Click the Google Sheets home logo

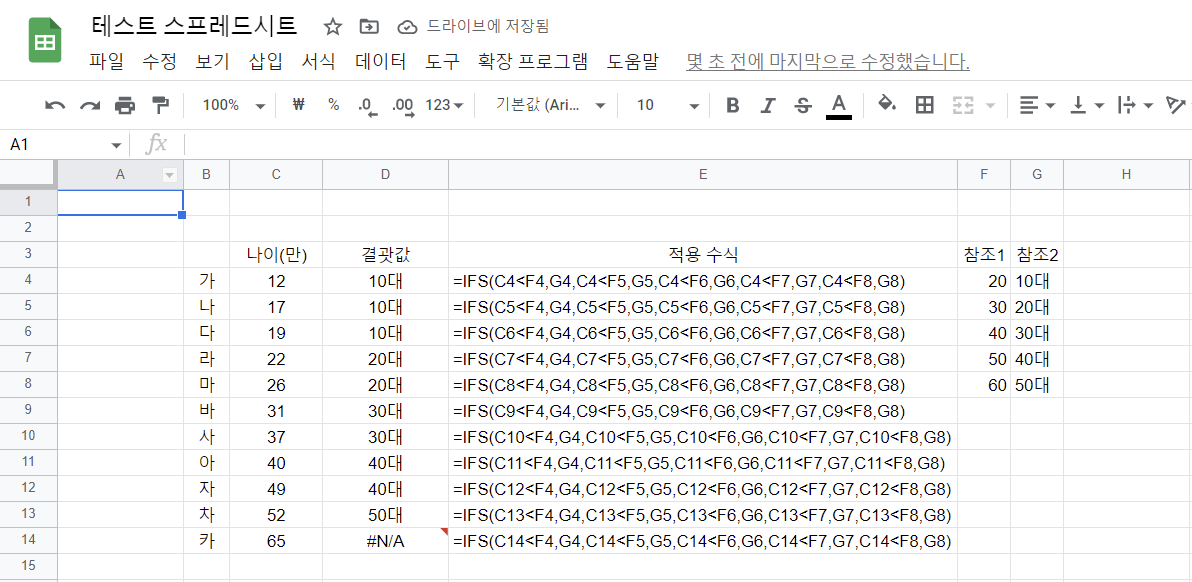pos(45,40)
